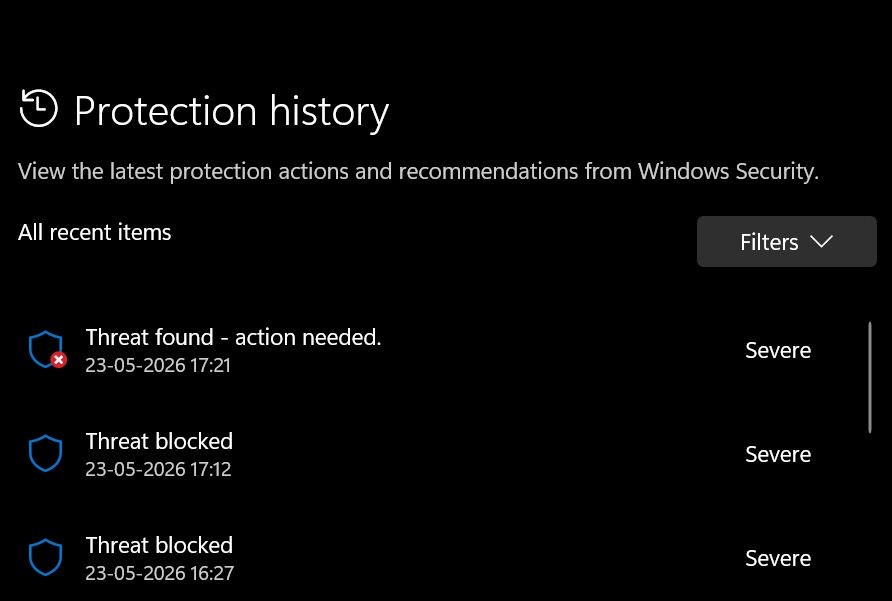Click the 23-05-2026 17:12 timestamp
This screenshot has width=892, height=601.
[x=158, y=470]
